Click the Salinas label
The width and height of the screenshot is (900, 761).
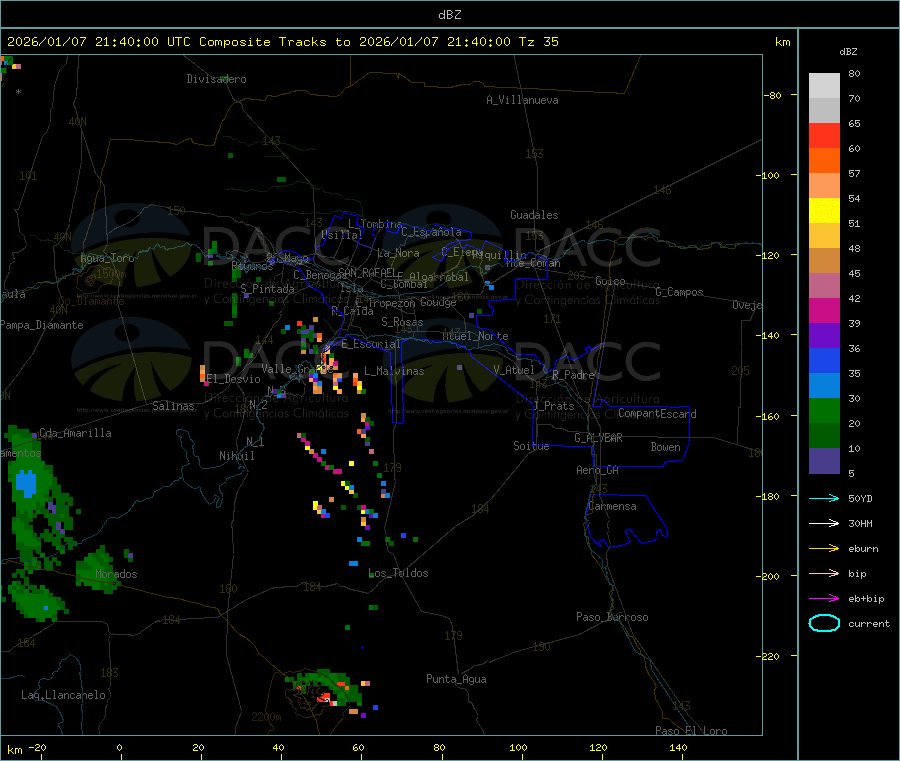point(173,406)
